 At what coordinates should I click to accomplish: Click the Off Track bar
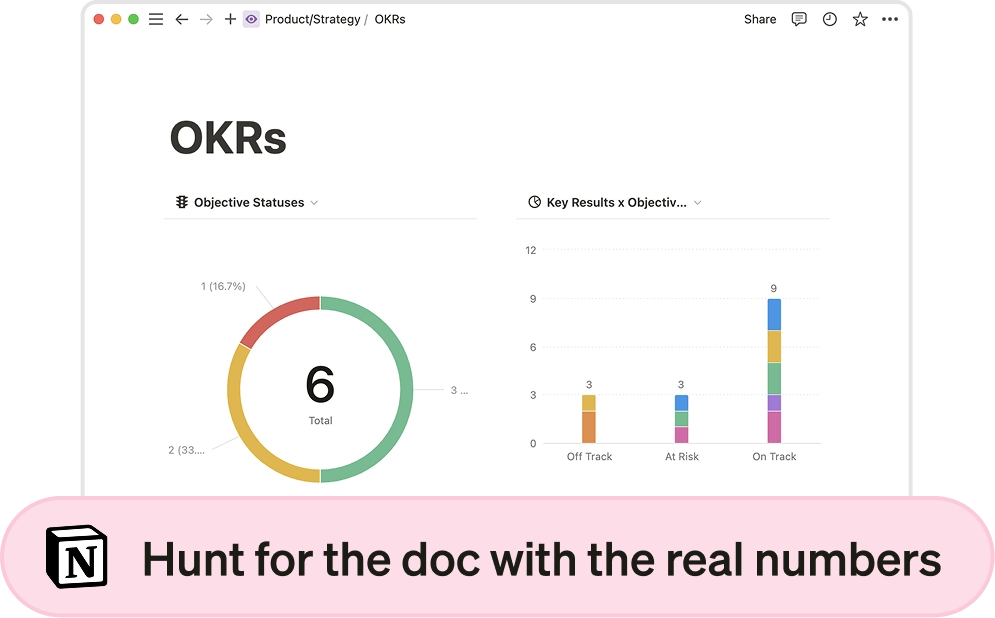click(x=589, y=419)
